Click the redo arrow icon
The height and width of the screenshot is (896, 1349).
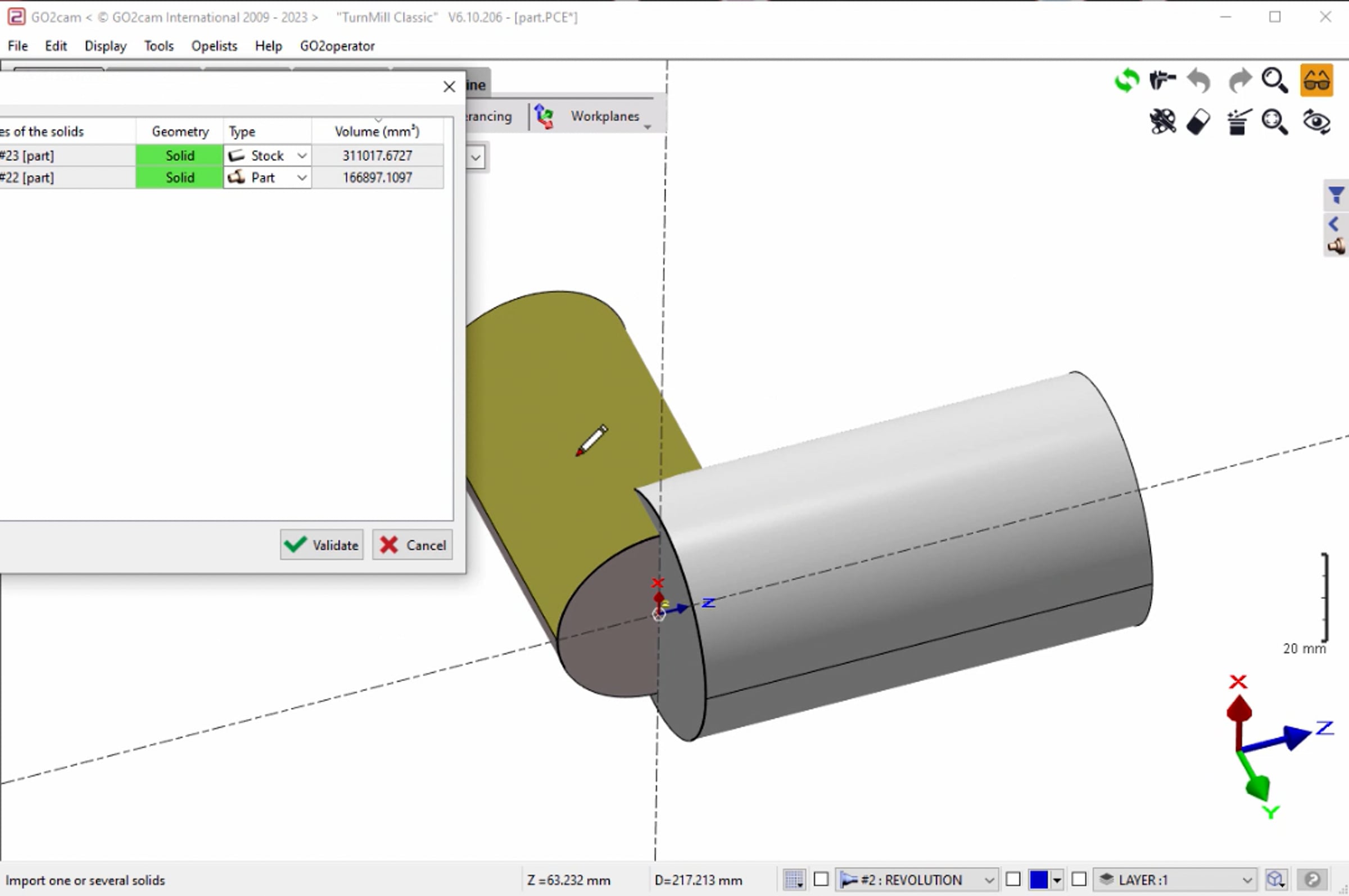pos(1239,80)
